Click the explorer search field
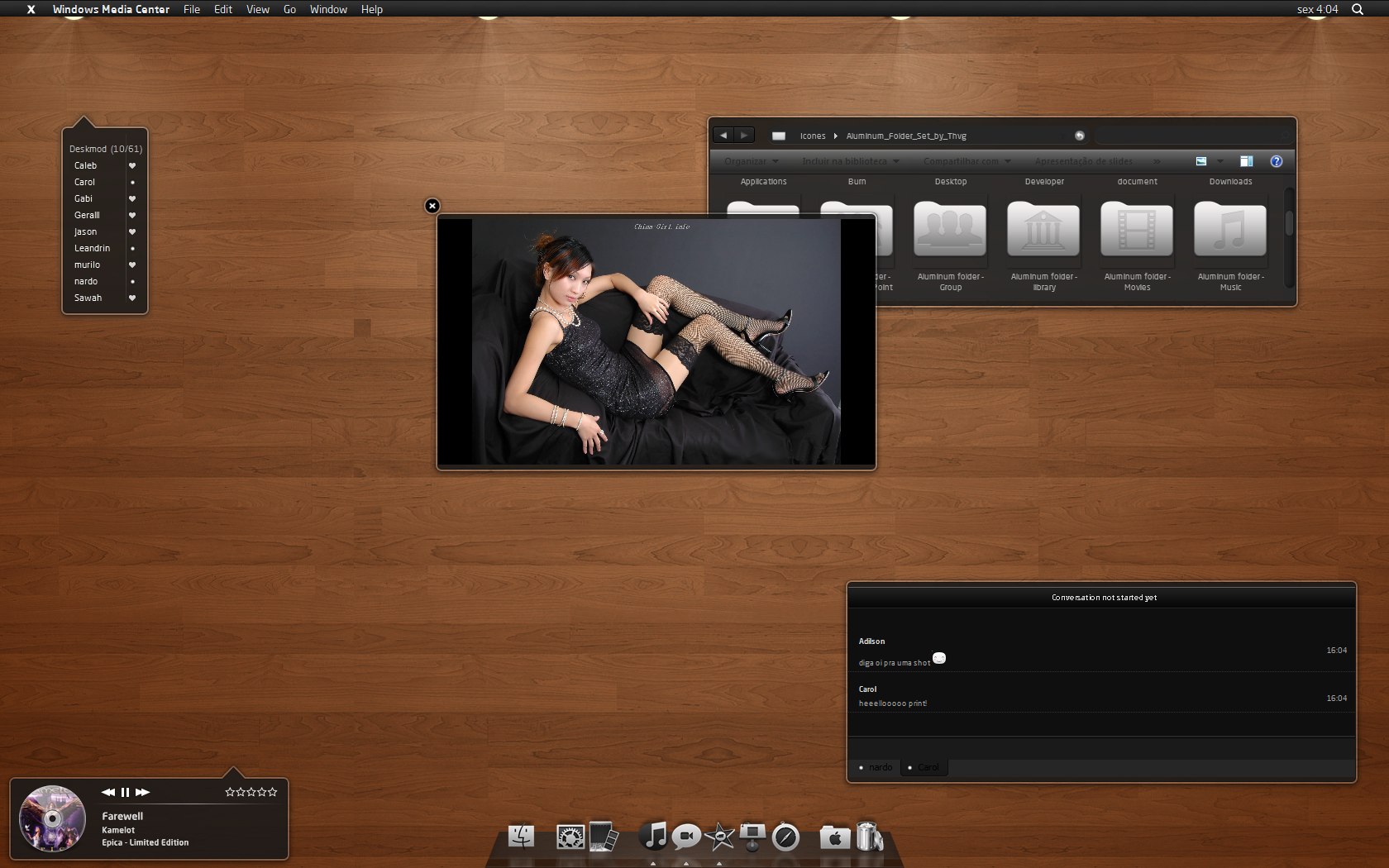1389x868 pixels. [x=1193, y=136]
